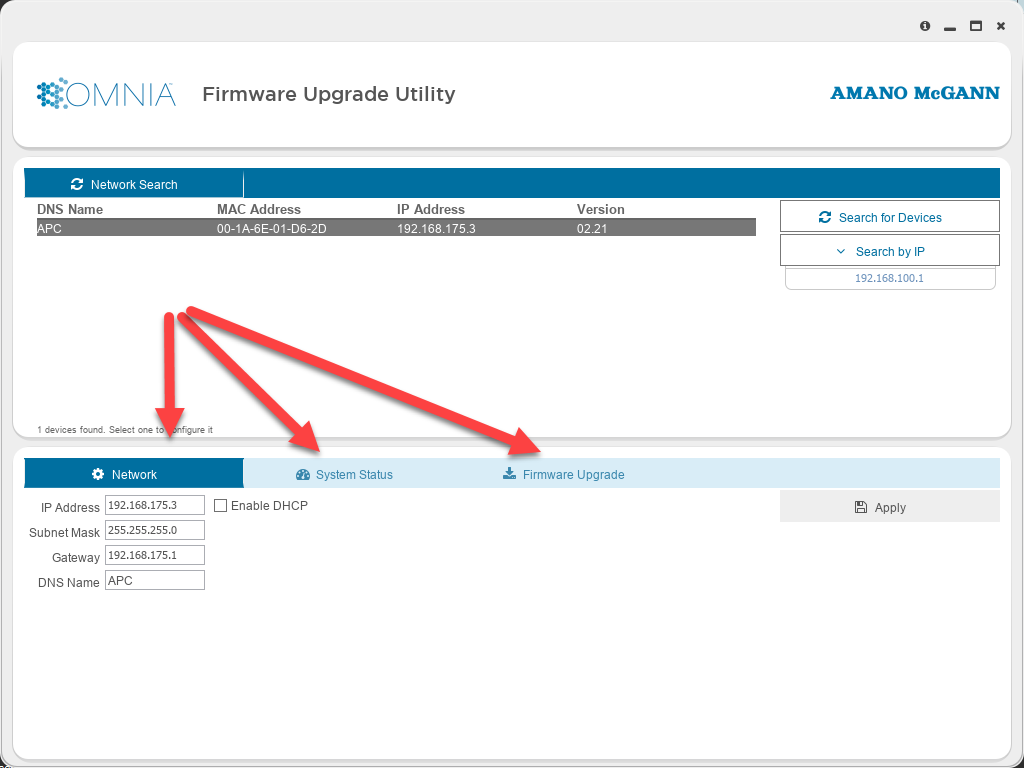The height and width of the screenshot is (768, 1024).
Task: Switch to the Network tab
Action: coord(134,473)
